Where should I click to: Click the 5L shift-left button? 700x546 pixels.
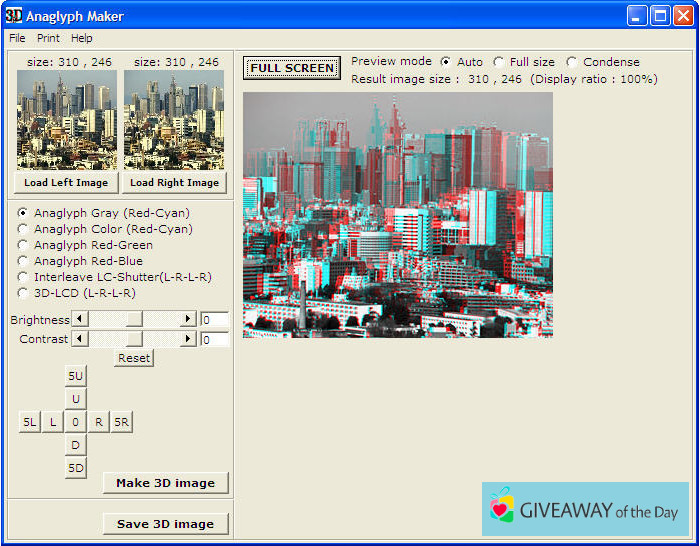pos(29,422)
